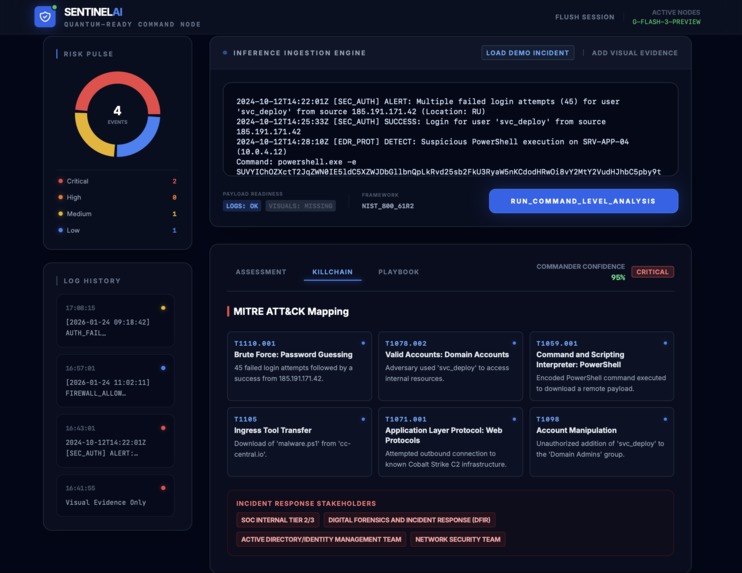The width and height of the screenshot is (742, 573).
Task: Open the T1059.001 PowerShell interpreter card
Action: (x=601, y=366)
